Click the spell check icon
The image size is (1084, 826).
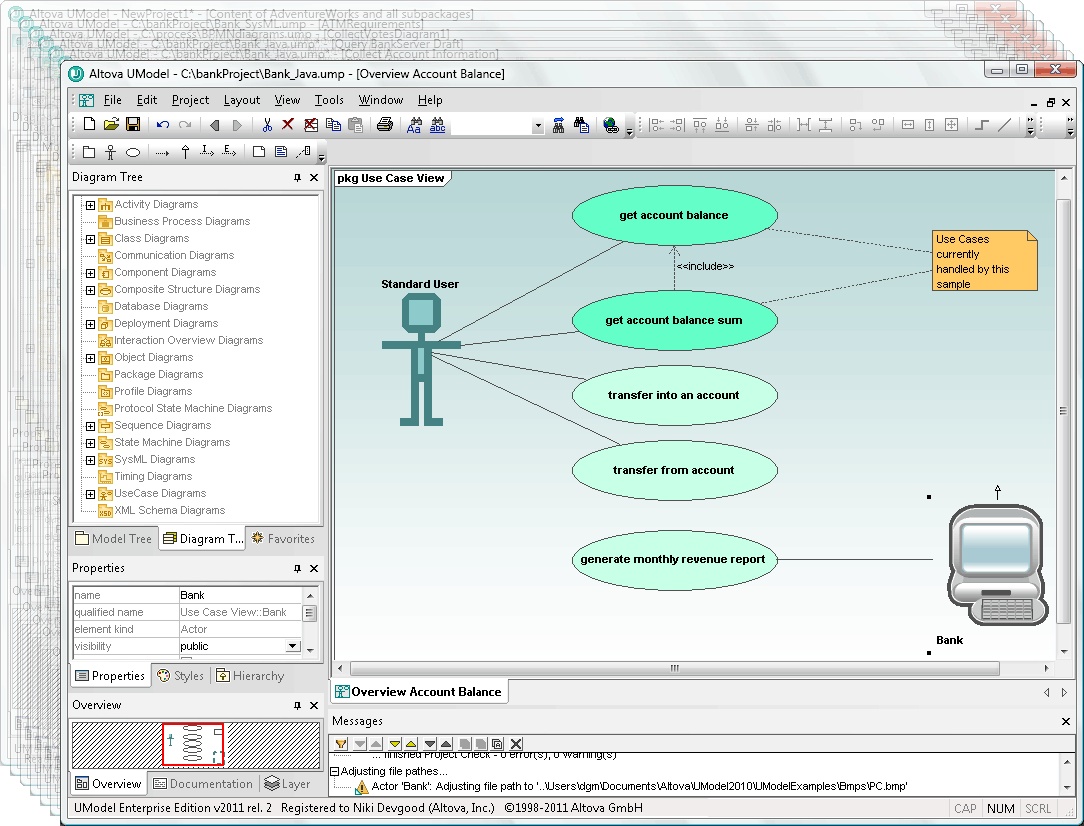[437, 125]
